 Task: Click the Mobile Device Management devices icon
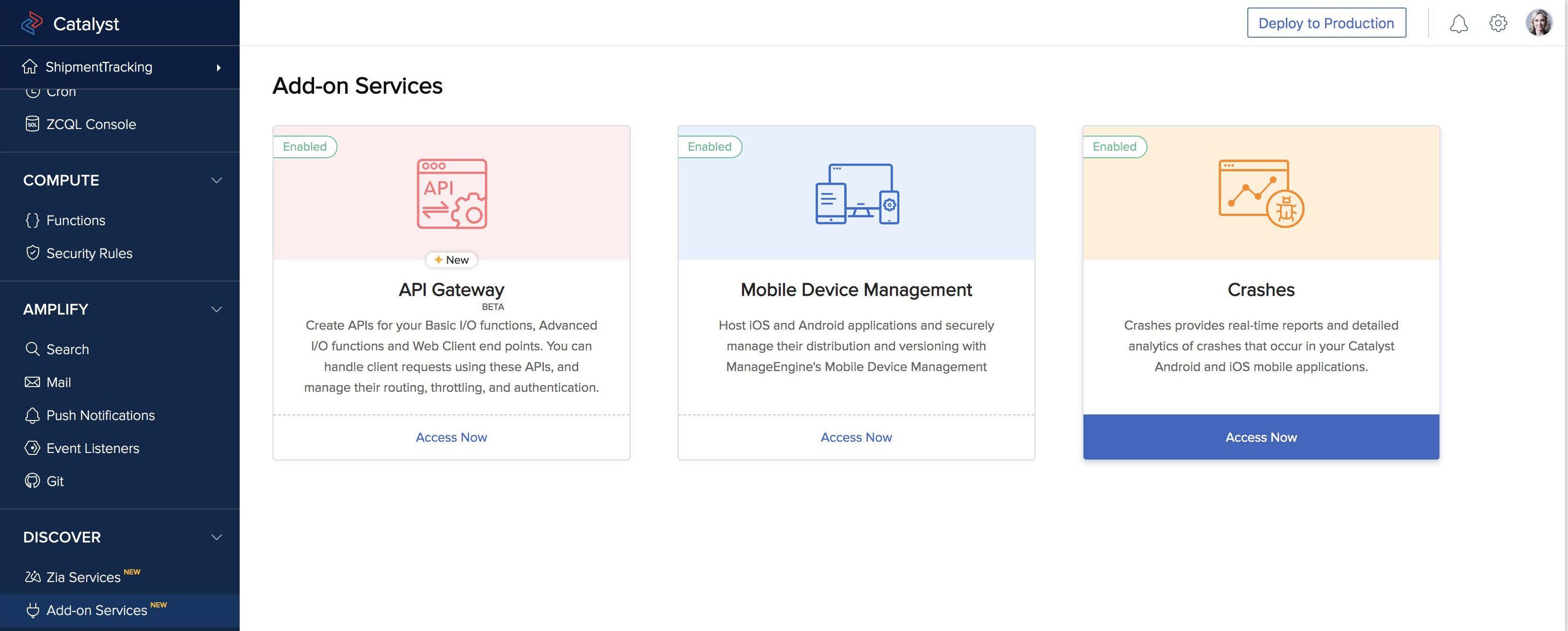857,194
